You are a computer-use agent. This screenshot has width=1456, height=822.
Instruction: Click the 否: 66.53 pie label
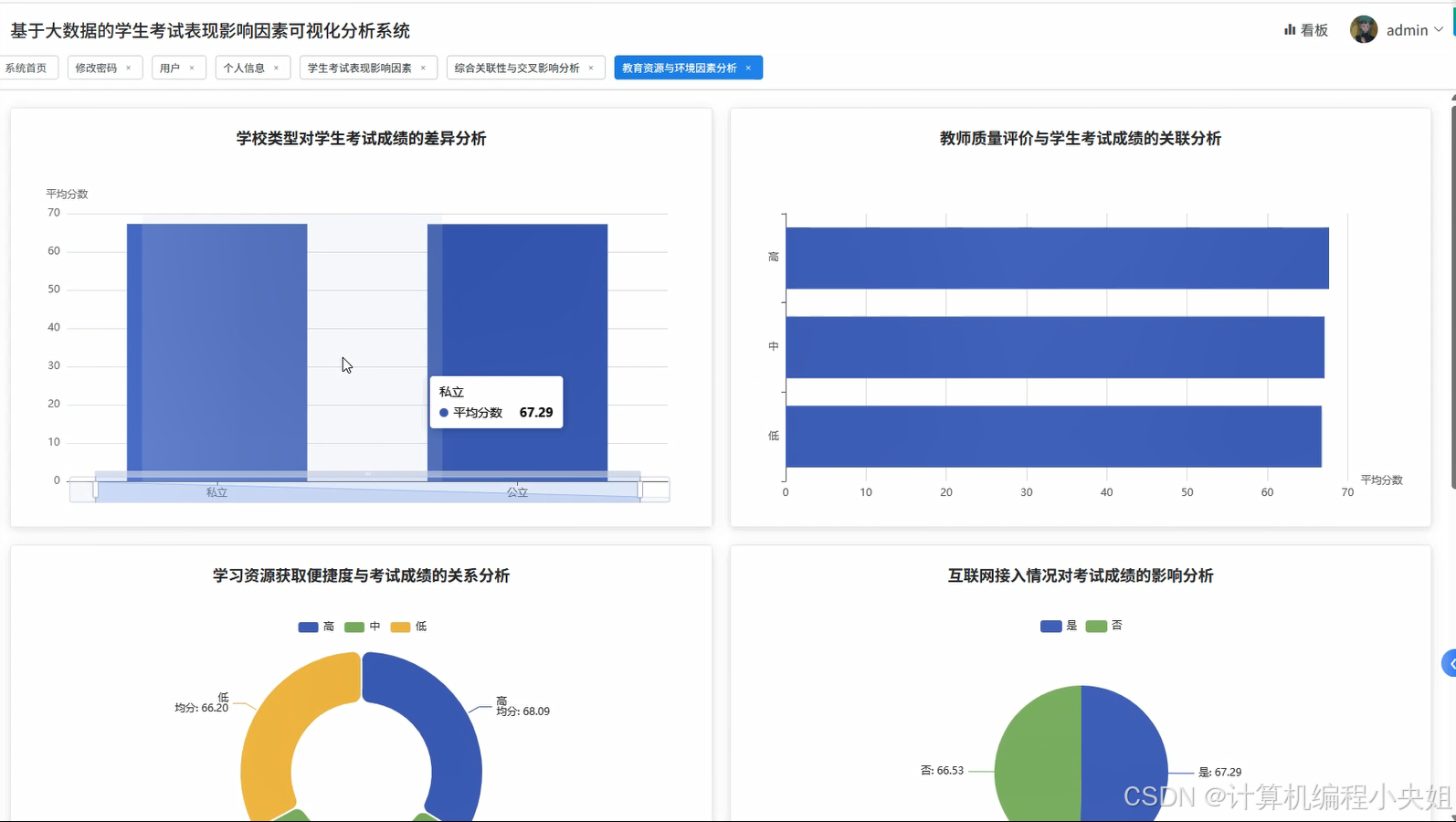(x=942, y=771)
